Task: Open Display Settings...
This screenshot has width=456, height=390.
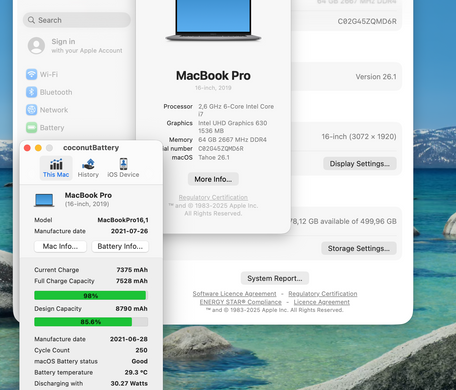Action: [x=360, y=164]
